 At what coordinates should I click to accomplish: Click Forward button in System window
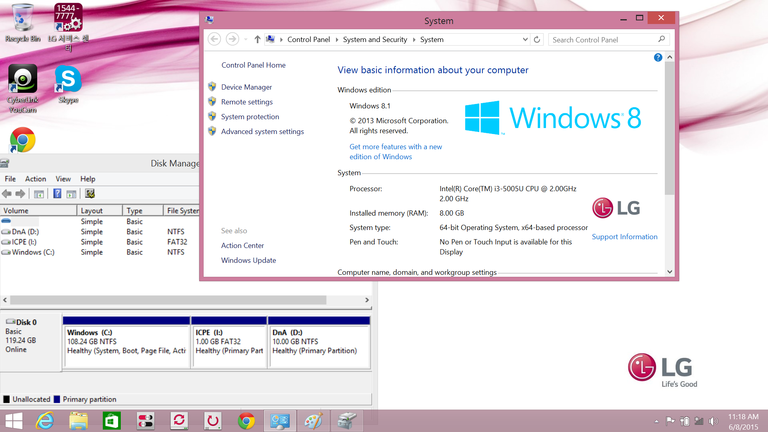[x=232, y=39]
